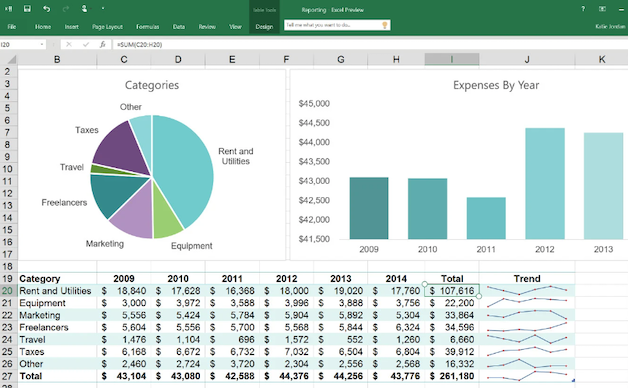Select the highlighted column I header

(452, 60)
